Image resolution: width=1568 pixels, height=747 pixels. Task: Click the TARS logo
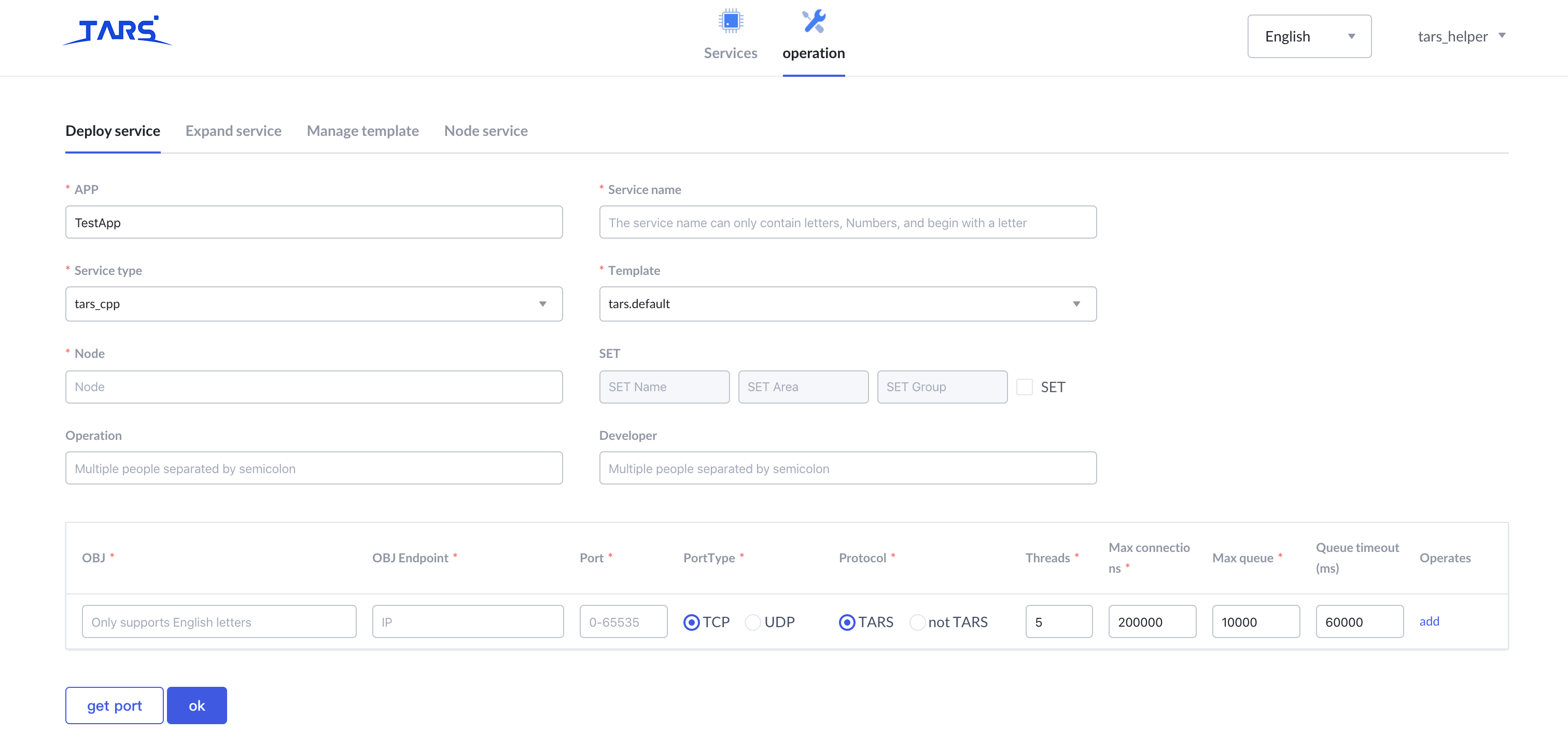(118, 31)
